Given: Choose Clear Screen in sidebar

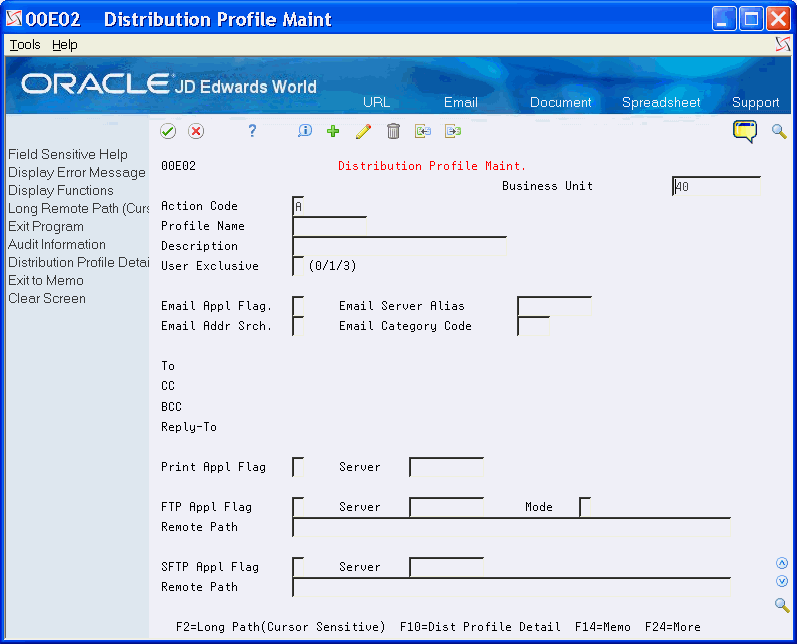Looking at the screenshot, I should point(47,298).
